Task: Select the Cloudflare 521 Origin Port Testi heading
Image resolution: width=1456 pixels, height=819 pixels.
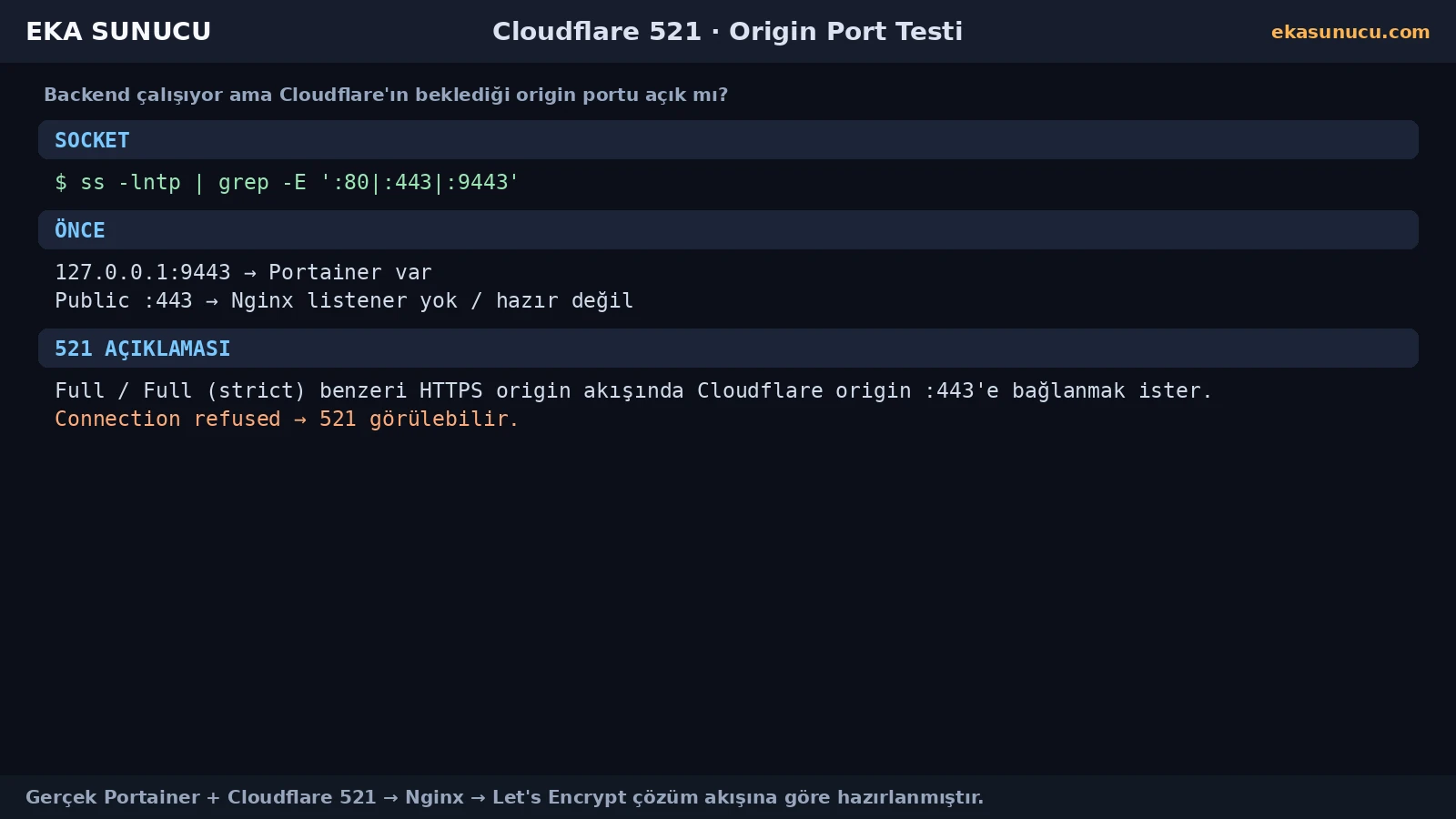Action: [727, 32]
